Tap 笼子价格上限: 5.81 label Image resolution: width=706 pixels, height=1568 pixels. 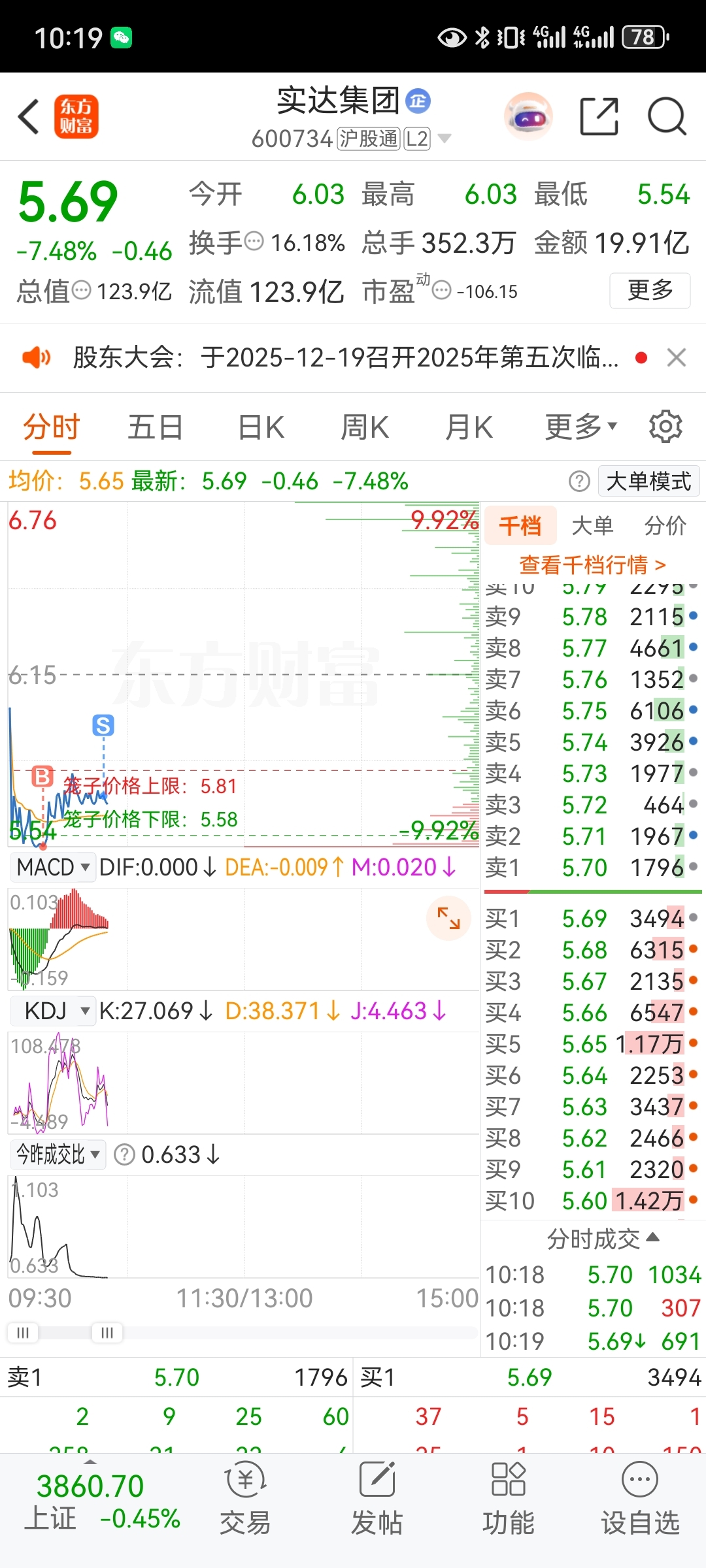coord(150,785)
